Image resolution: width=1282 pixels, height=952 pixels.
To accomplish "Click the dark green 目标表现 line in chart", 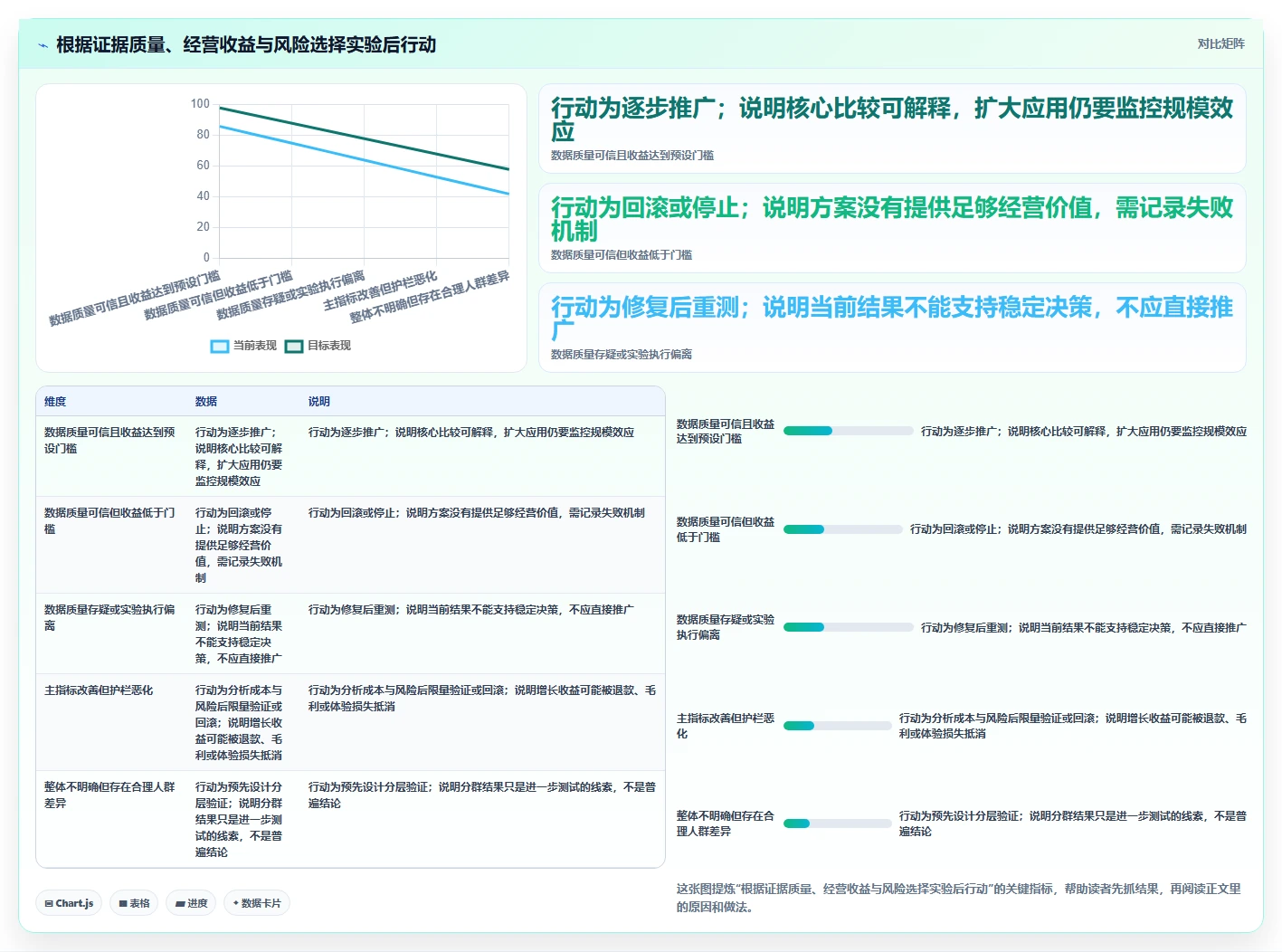I will (365, 138).
